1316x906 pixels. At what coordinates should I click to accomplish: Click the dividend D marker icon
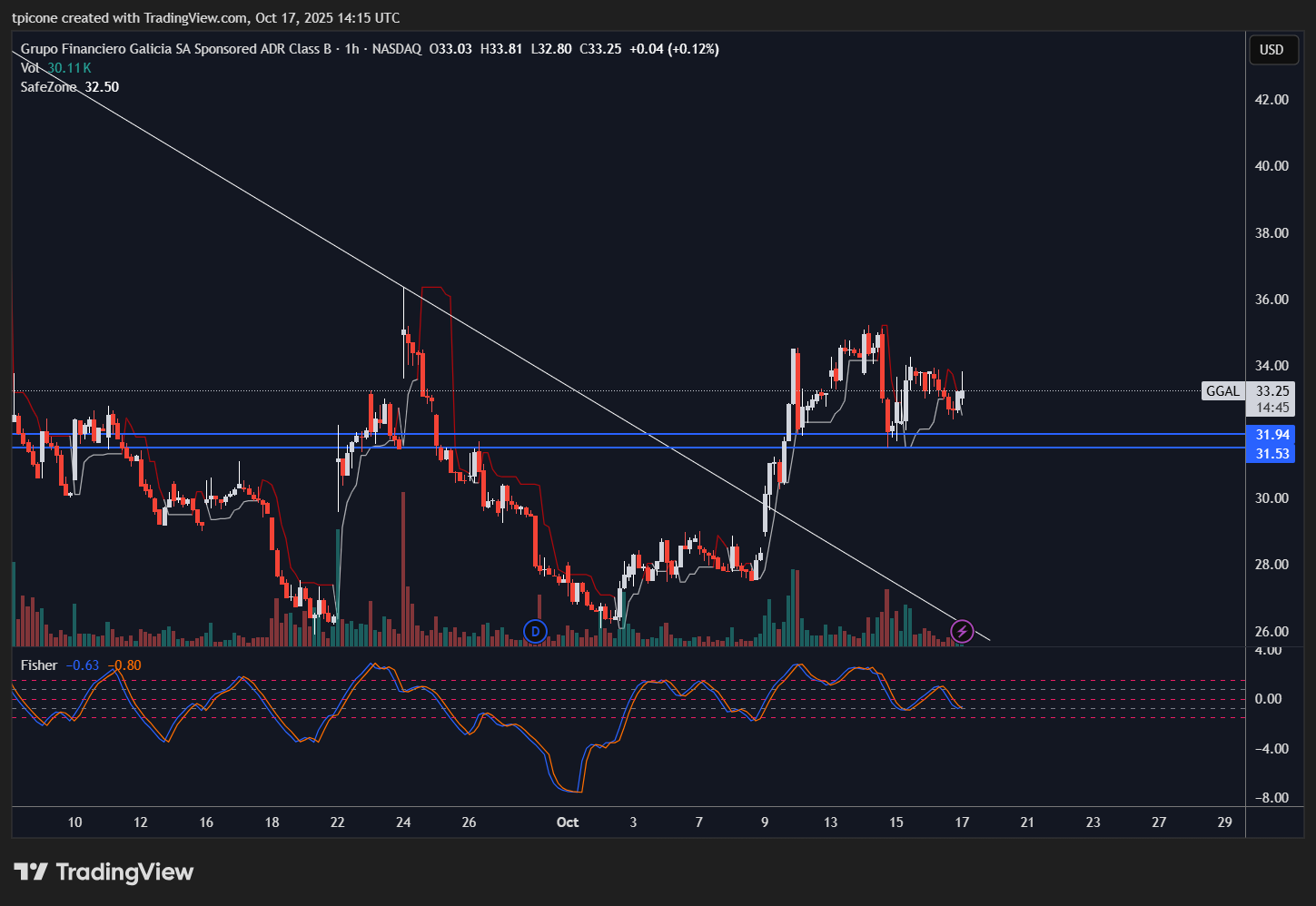[536, 631]
